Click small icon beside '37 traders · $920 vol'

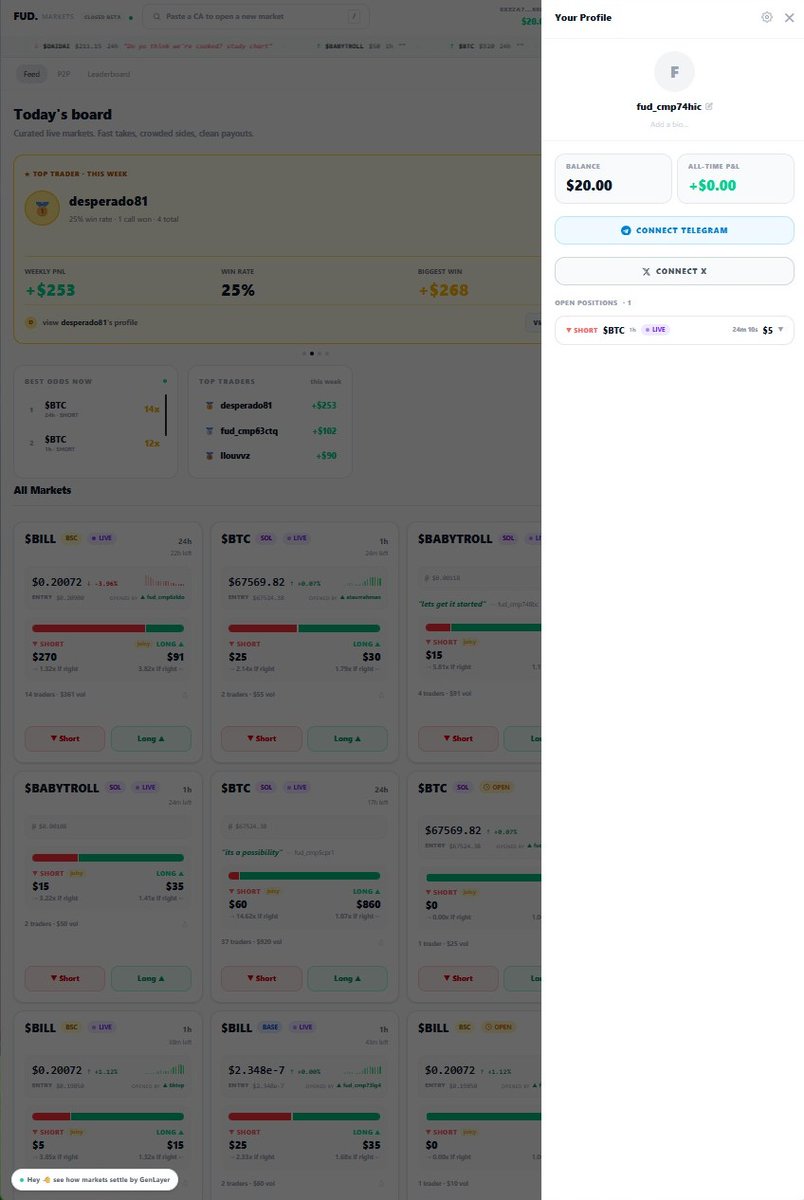click(x=380, y=942)
